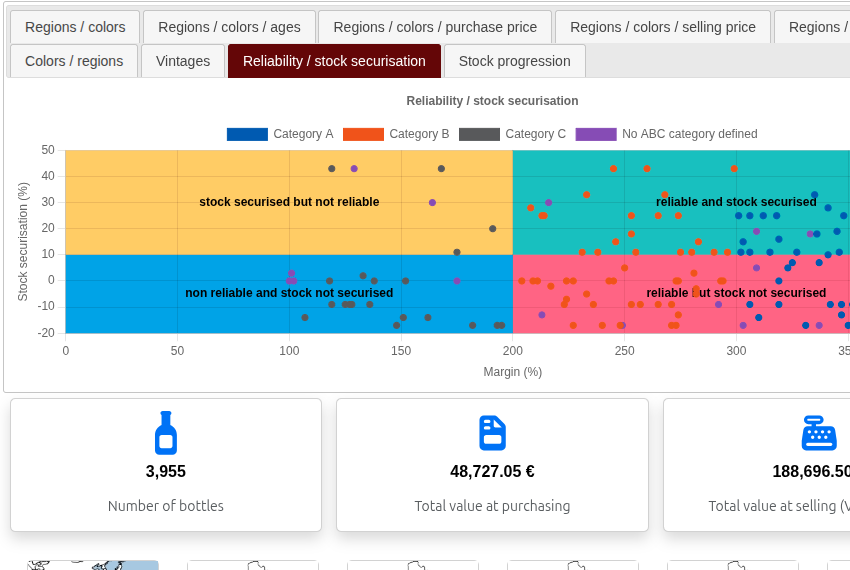Switch to Regions / colors / ages tab

pos(229,27)
